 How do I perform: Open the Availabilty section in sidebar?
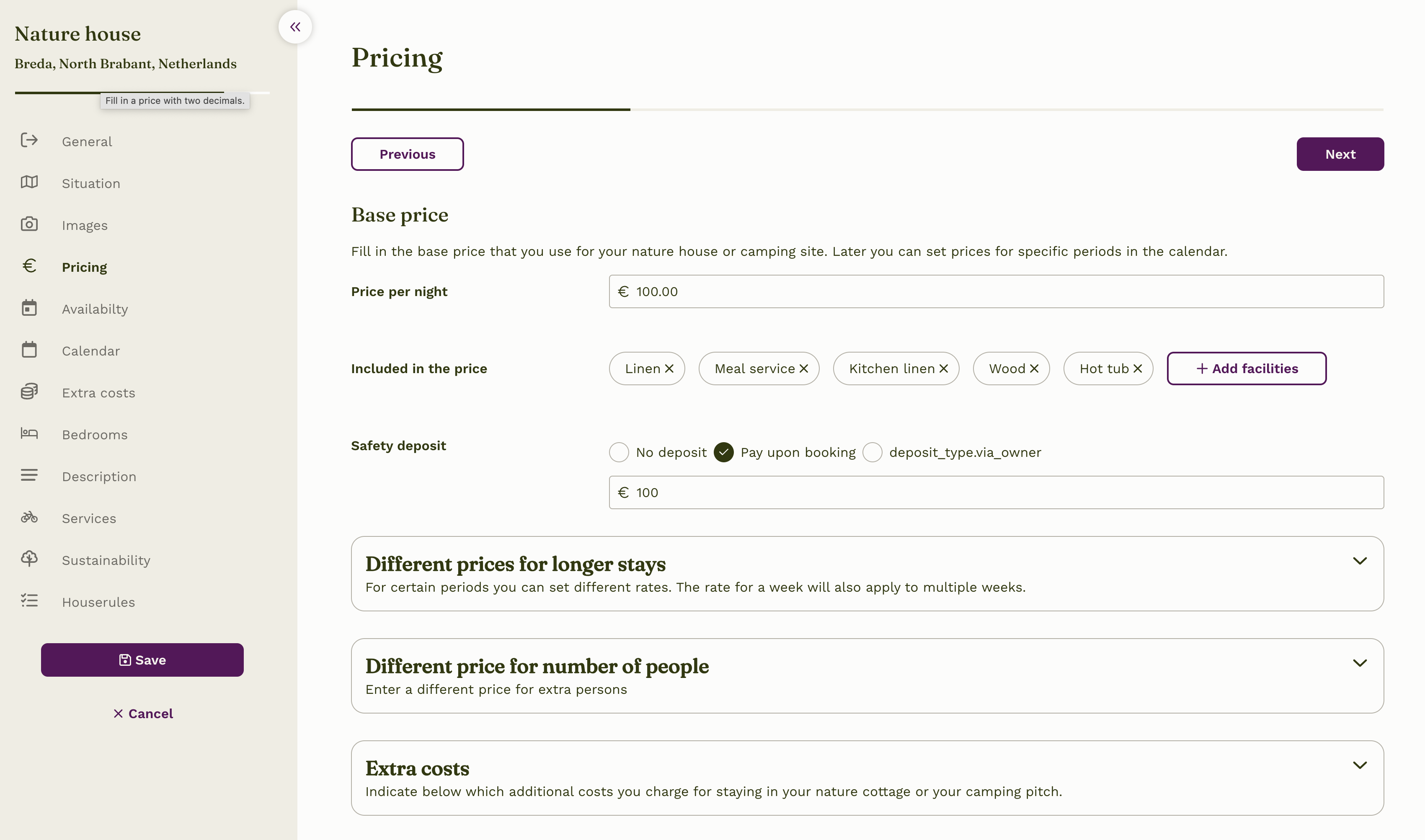(x=95, y=309)
